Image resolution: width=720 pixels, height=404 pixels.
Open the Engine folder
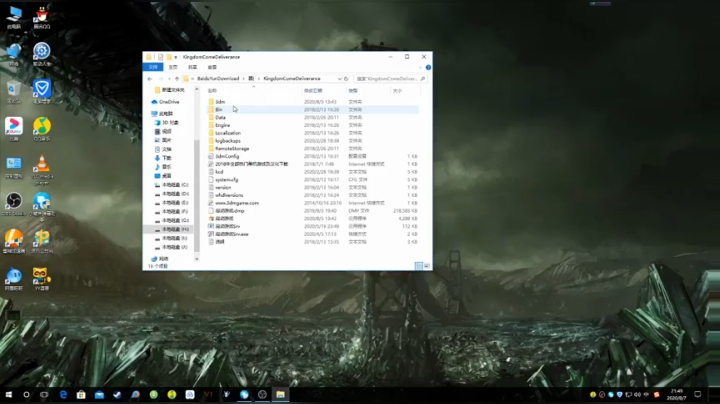tap(223, 125)
